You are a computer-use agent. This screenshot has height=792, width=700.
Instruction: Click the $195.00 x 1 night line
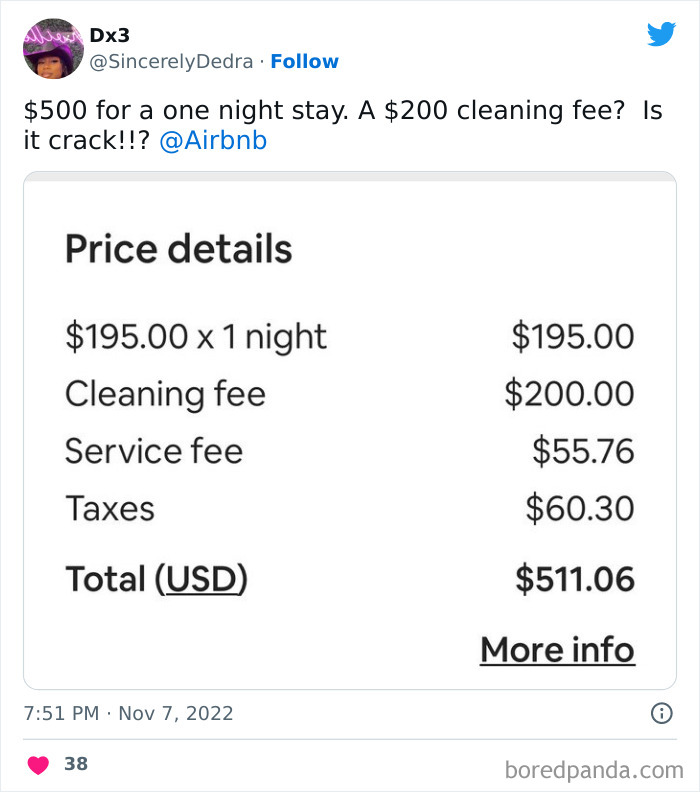(x=196, y=337)
